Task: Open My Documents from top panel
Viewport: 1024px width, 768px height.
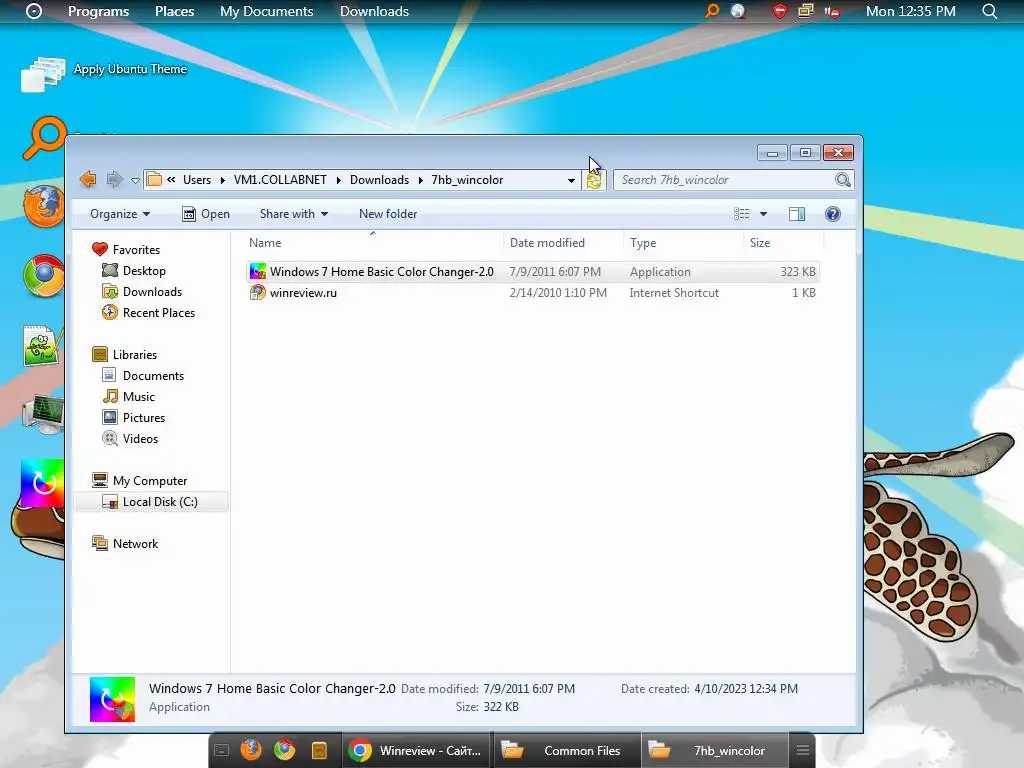Action: (x=266, y=11)
